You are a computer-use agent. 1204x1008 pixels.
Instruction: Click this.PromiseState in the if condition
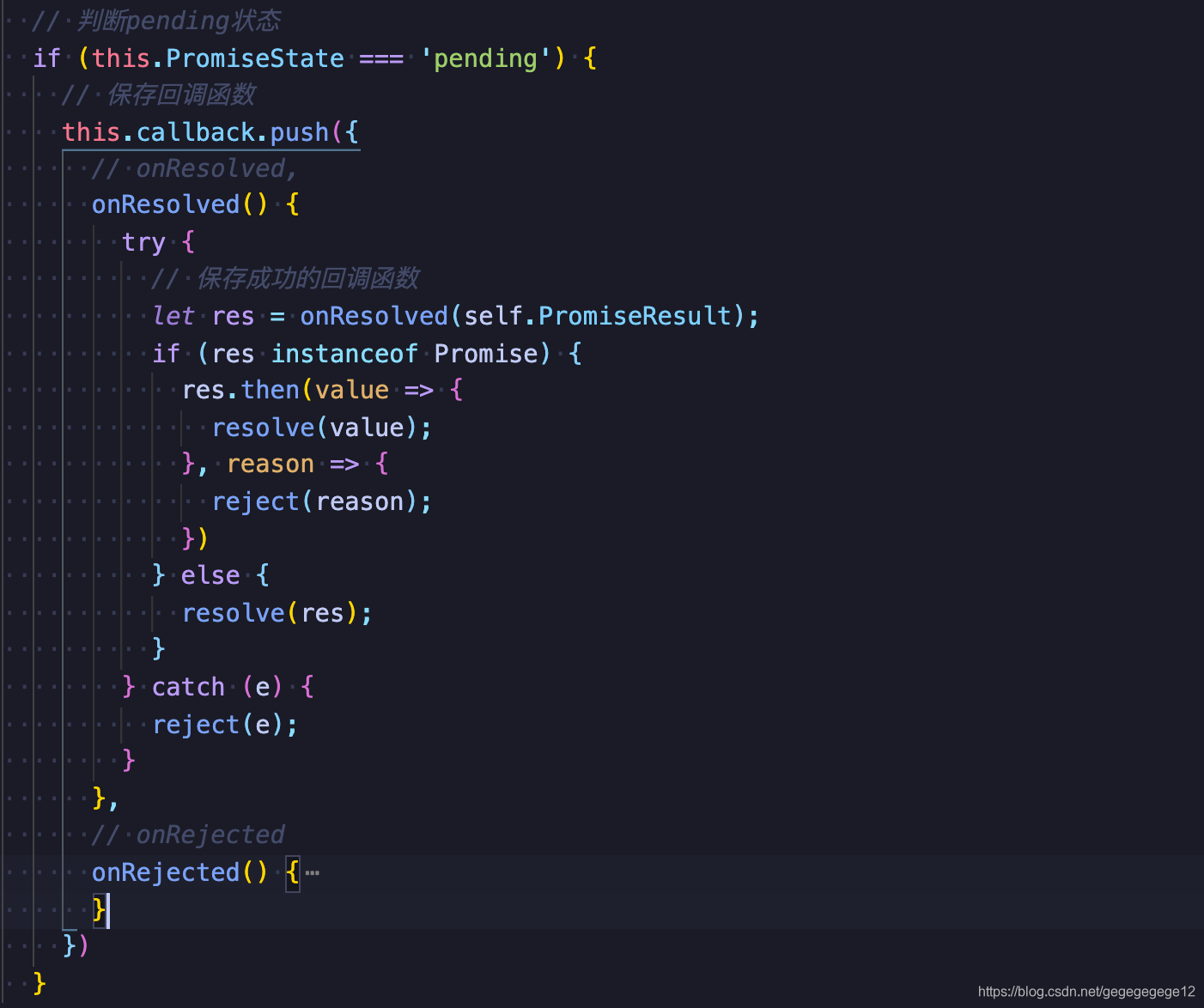point(218,58)
